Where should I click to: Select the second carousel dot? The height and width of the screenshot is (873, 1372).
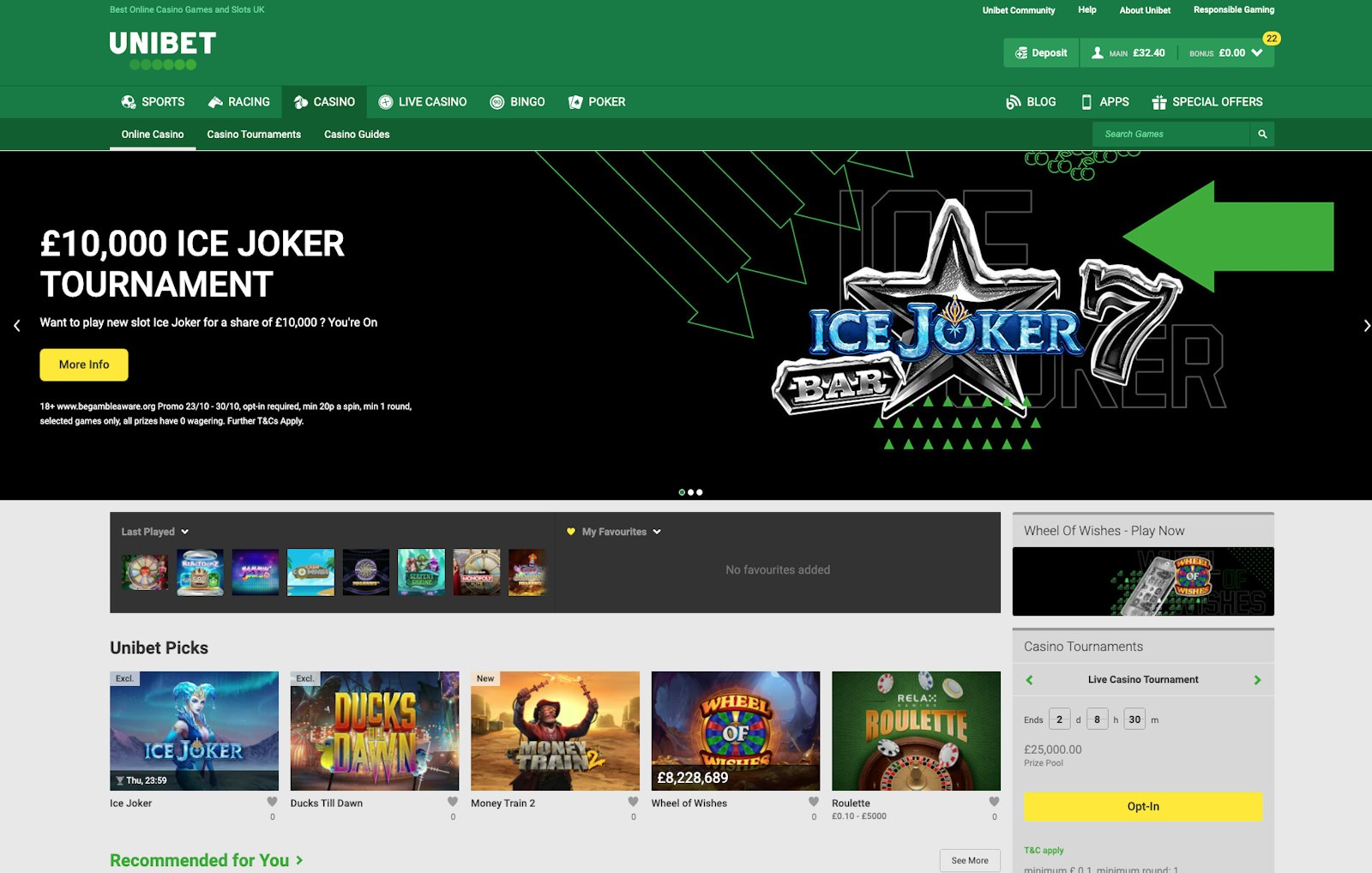pos(691,491)
